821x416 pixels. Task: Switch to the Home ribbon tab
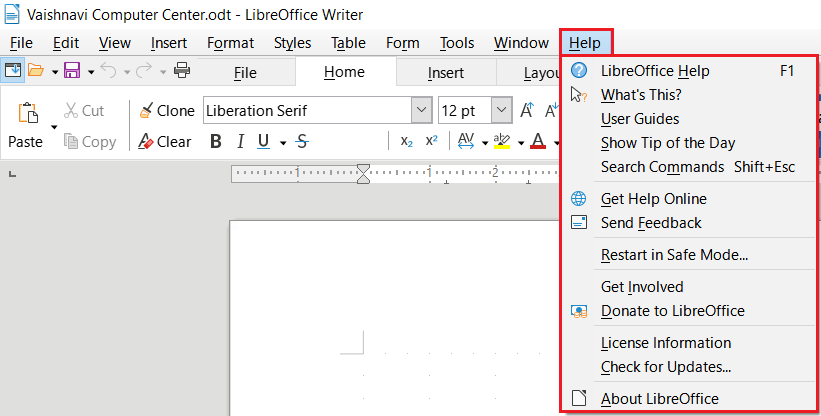pos(345,72)
